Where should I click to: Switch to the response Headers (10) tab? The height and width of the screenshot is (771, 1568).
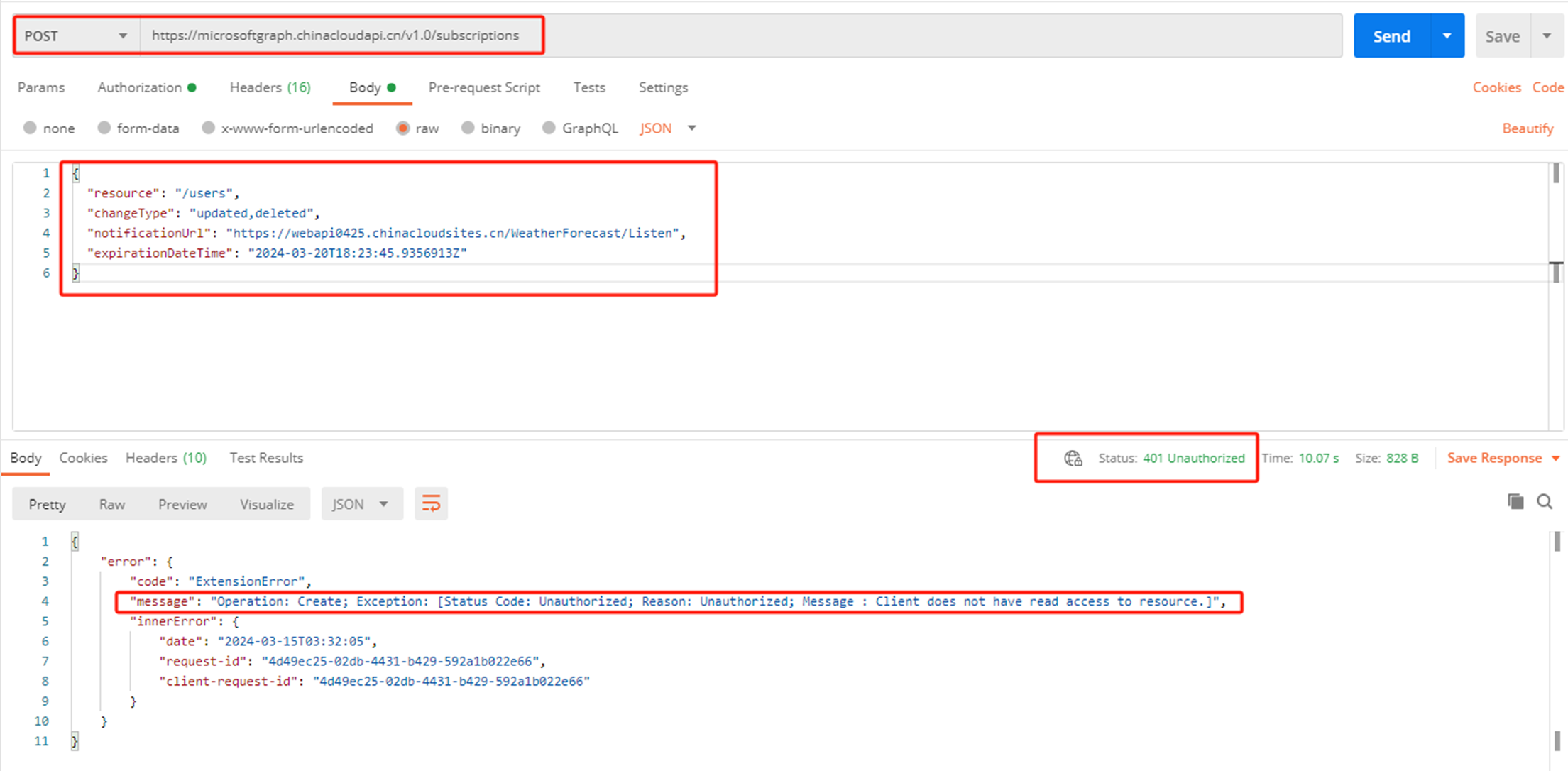pyautogui.click(x=165, y=458)
